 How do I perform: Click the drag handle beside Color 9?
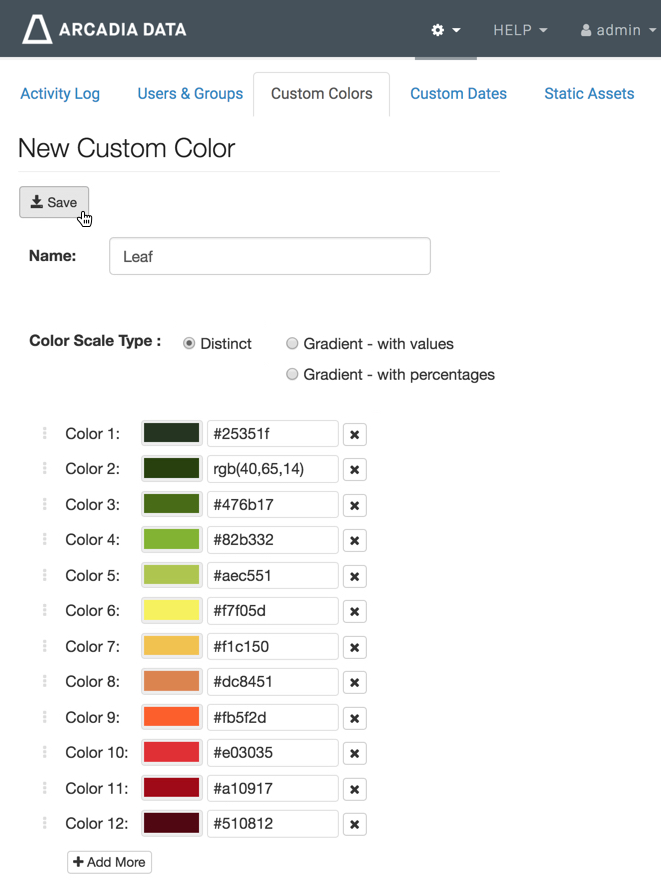[x=45, y=717]
